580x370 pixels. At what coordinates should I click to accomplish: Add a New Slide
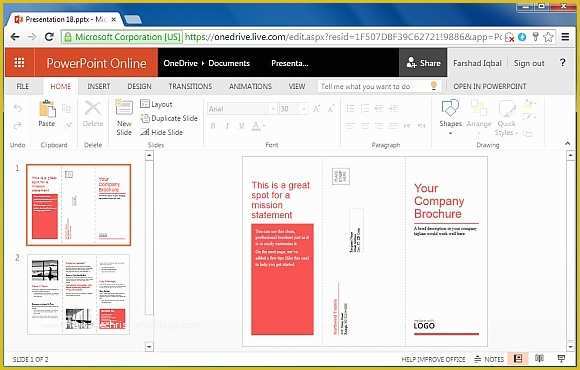coord(124,118)
